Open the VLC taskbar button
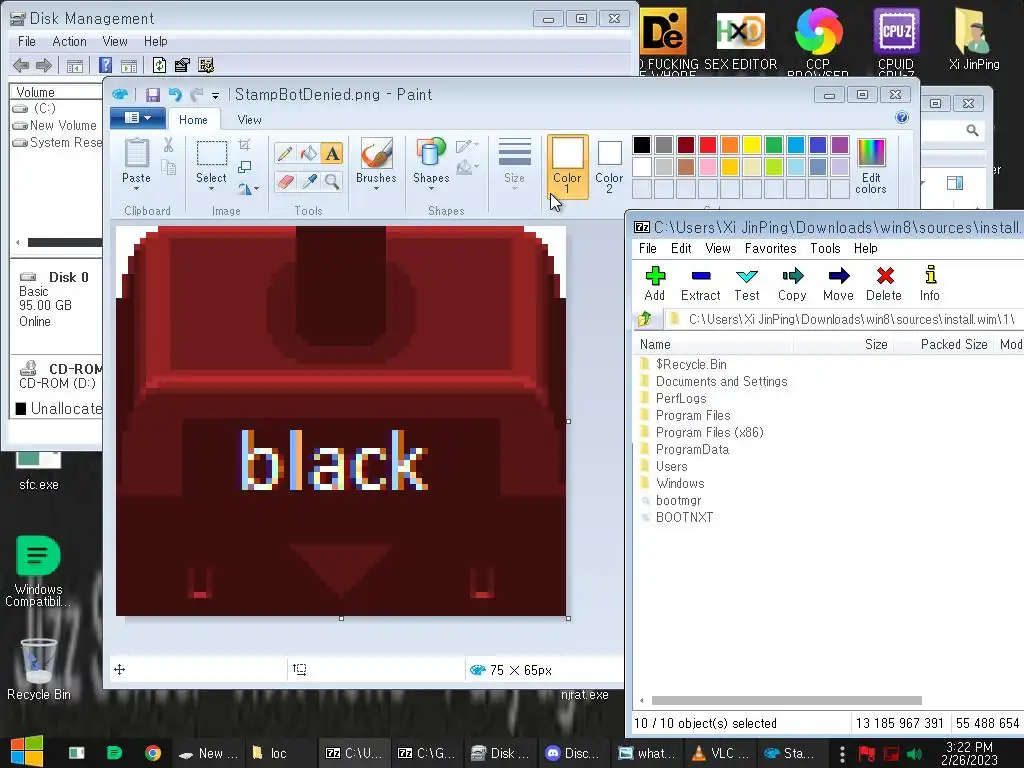The height and width of the screenshot is (768, 1024). click(720, 753)
